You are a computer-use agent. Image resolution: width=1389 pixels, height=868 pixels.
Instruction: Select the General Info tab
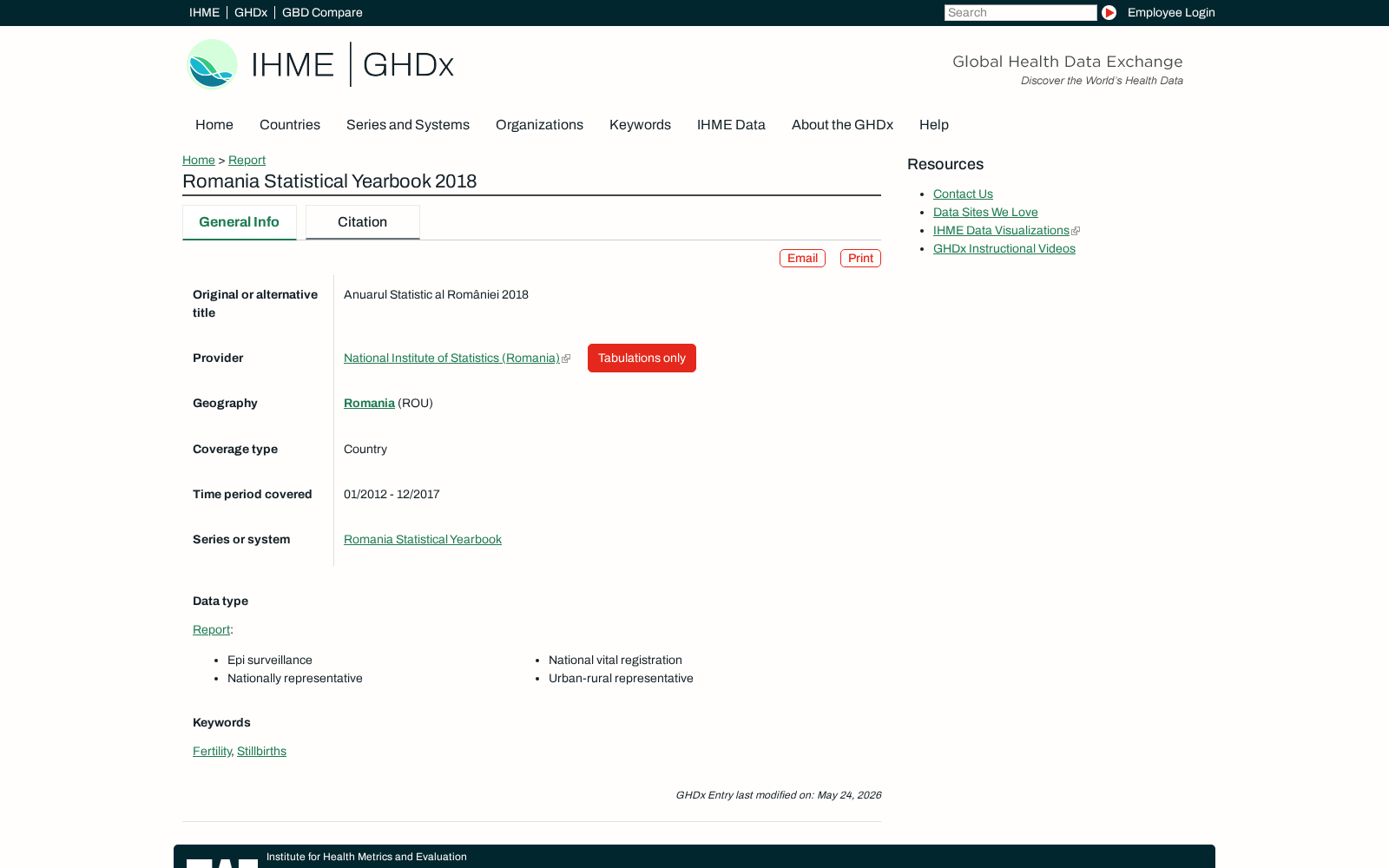click(239, 222)
